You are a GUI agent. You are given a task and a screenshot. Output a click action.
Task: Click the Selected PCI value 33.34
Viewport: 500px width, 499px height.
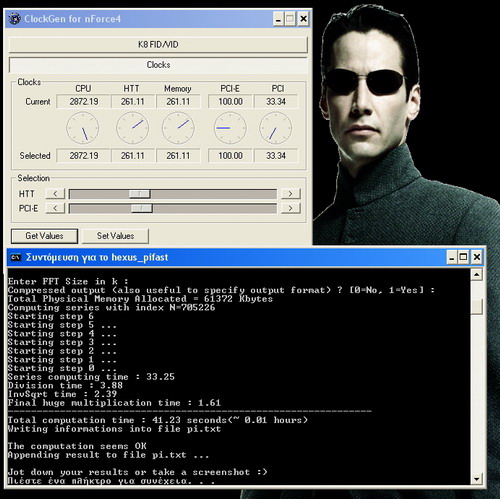click(276, 156)
